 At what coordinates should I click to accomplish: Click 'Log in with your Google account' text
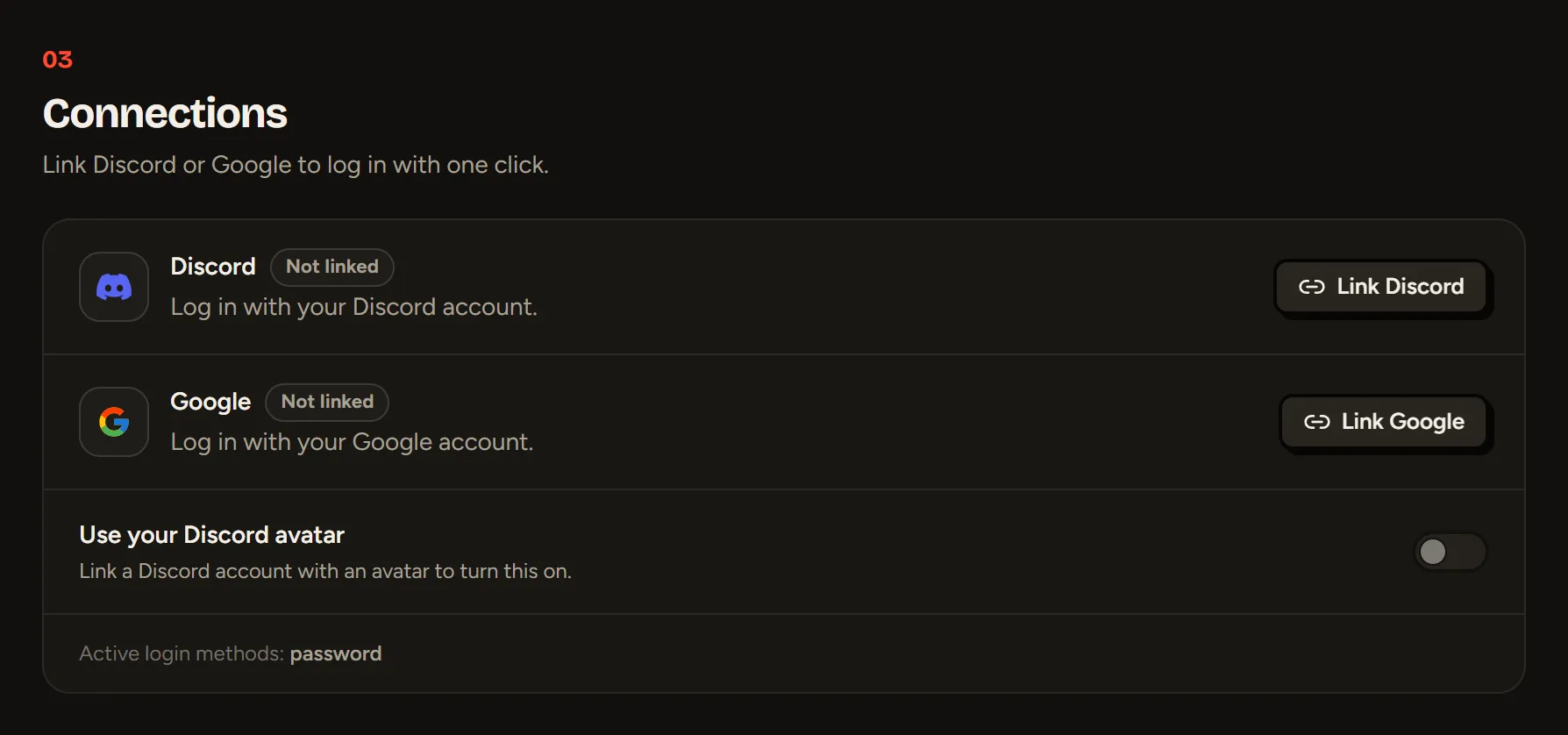[352, 442]
